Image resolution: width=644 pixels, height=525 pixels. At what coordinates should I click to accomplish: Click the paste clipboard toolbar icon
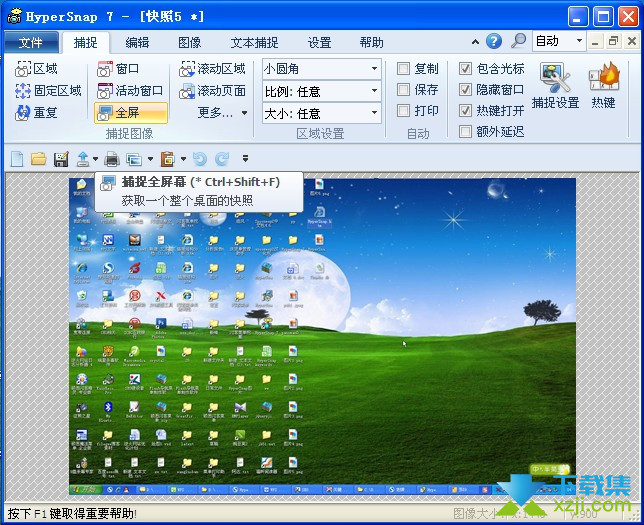[x=168, y=159]
